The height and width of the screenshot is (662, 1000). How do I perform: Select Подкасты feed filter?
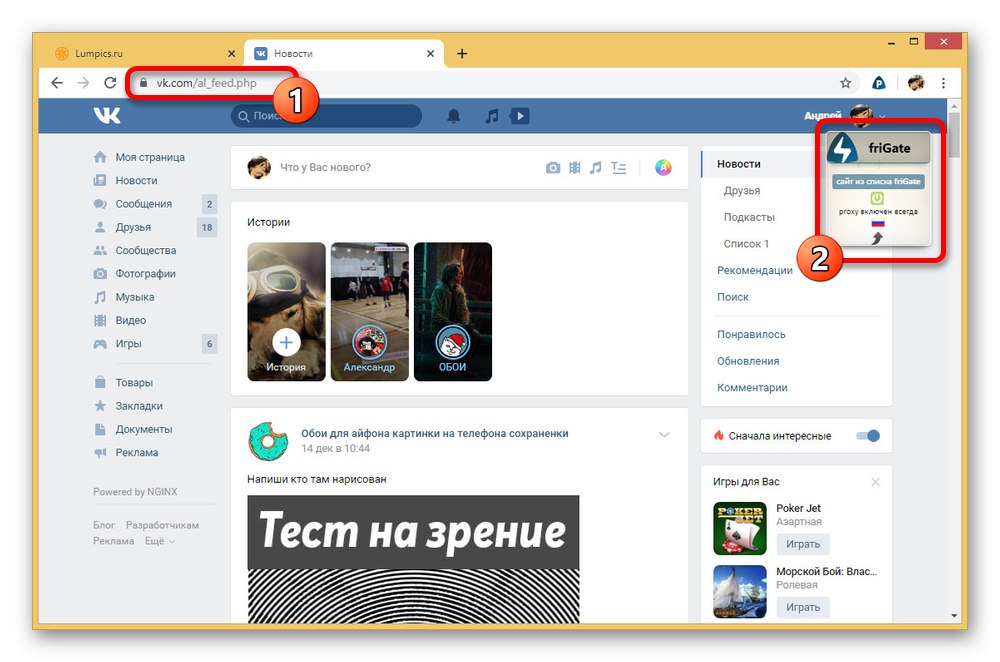[749, 217]
